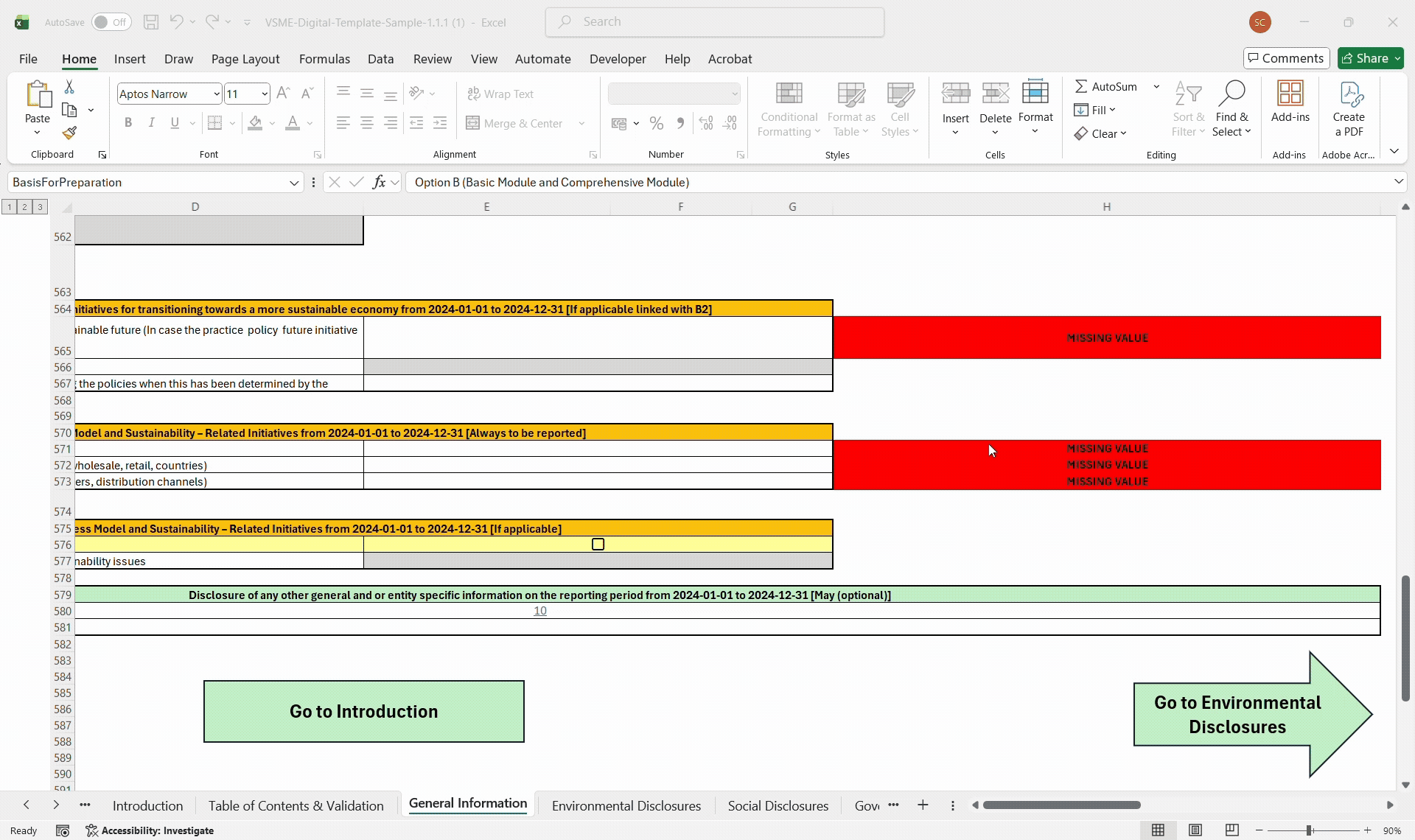Screen dimensions: 1415x840
Task: Click the Cut scissors icon
Action: click(x=69, y=87)
